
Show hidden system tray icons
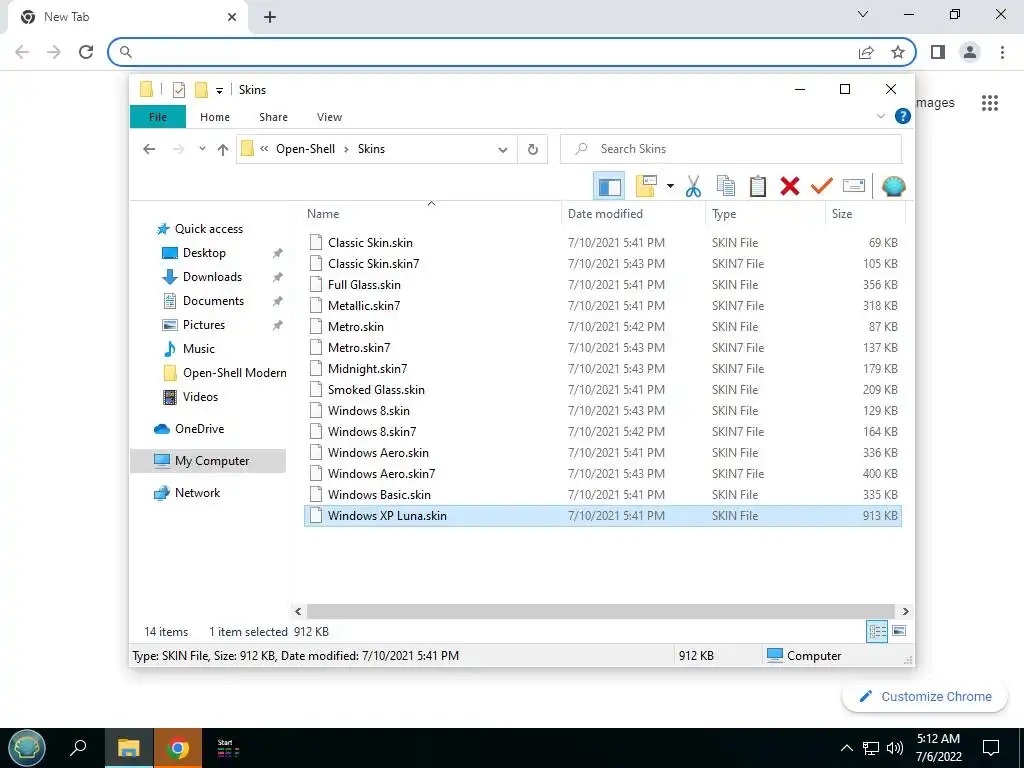[x=846, y=748]
